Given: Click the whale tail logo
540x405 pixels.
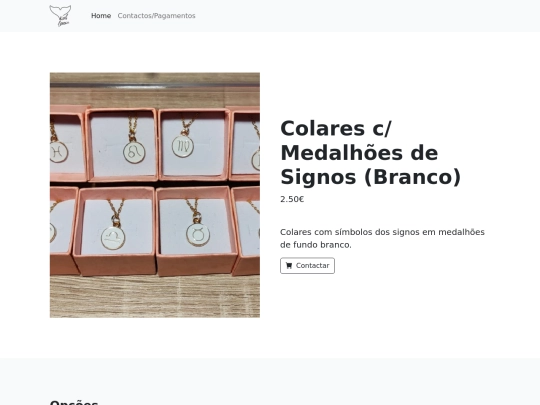Looking at the screenshot, I should click(60, 15).
